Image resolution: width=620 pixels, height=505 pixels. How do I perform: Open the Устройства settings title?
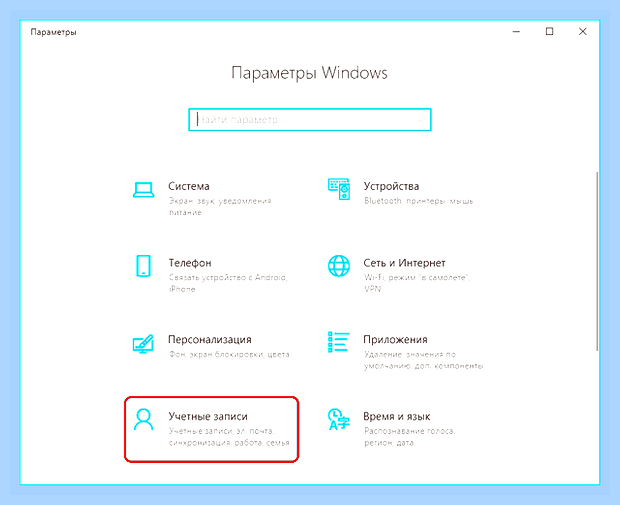point(391,186)
